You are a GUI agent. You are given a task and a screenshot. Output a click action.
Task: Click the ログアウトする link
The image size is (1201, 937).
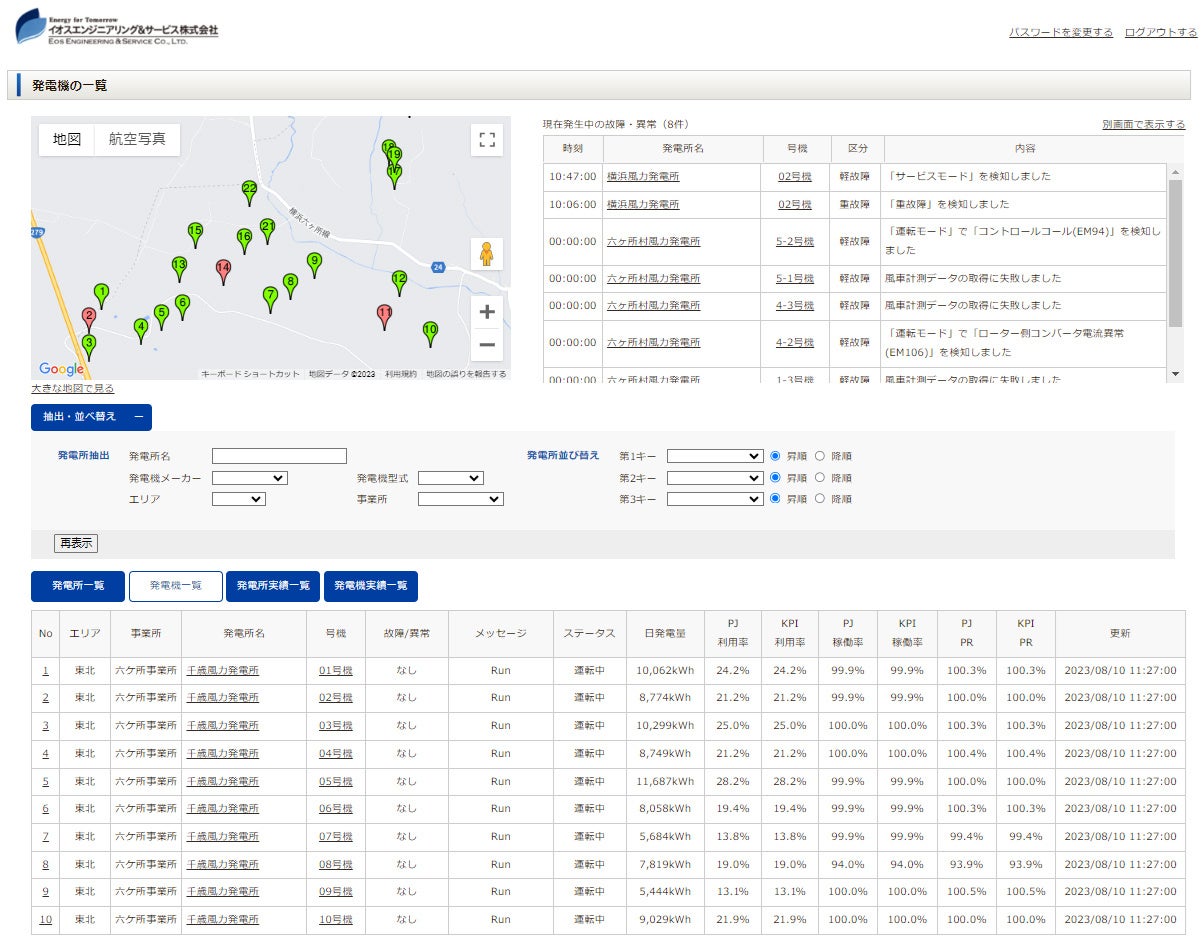(1160, 33)
